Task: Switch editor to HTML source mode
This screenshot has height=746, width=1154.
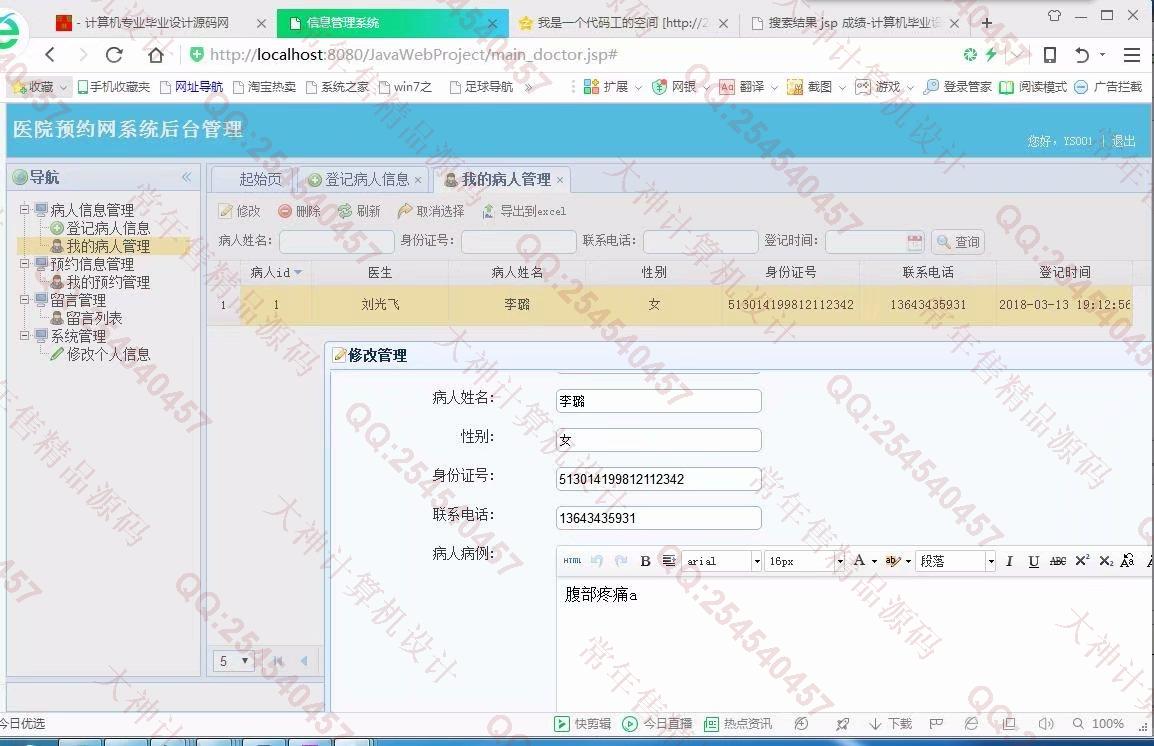Action: click(x=572, y=561)
